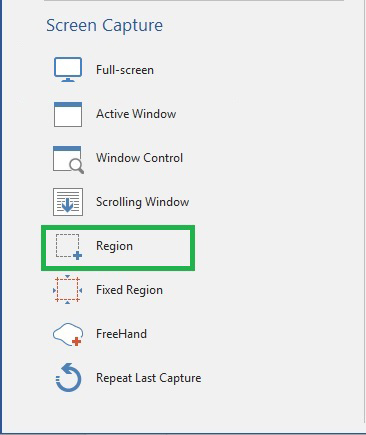Select the Active Window text label
This screenshot has width=366, height=435.
(136, 114)
